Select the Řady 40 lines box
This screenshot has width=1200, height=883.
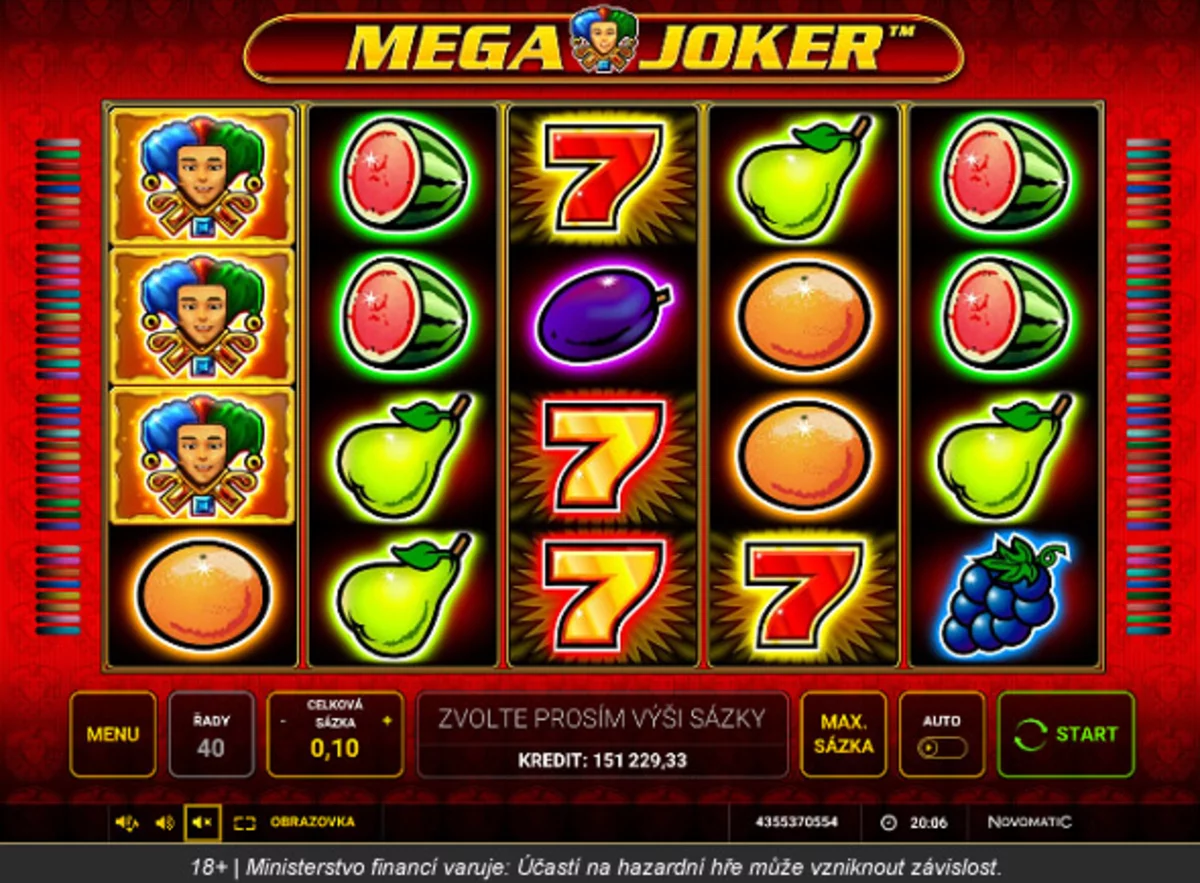click(211, 734)
